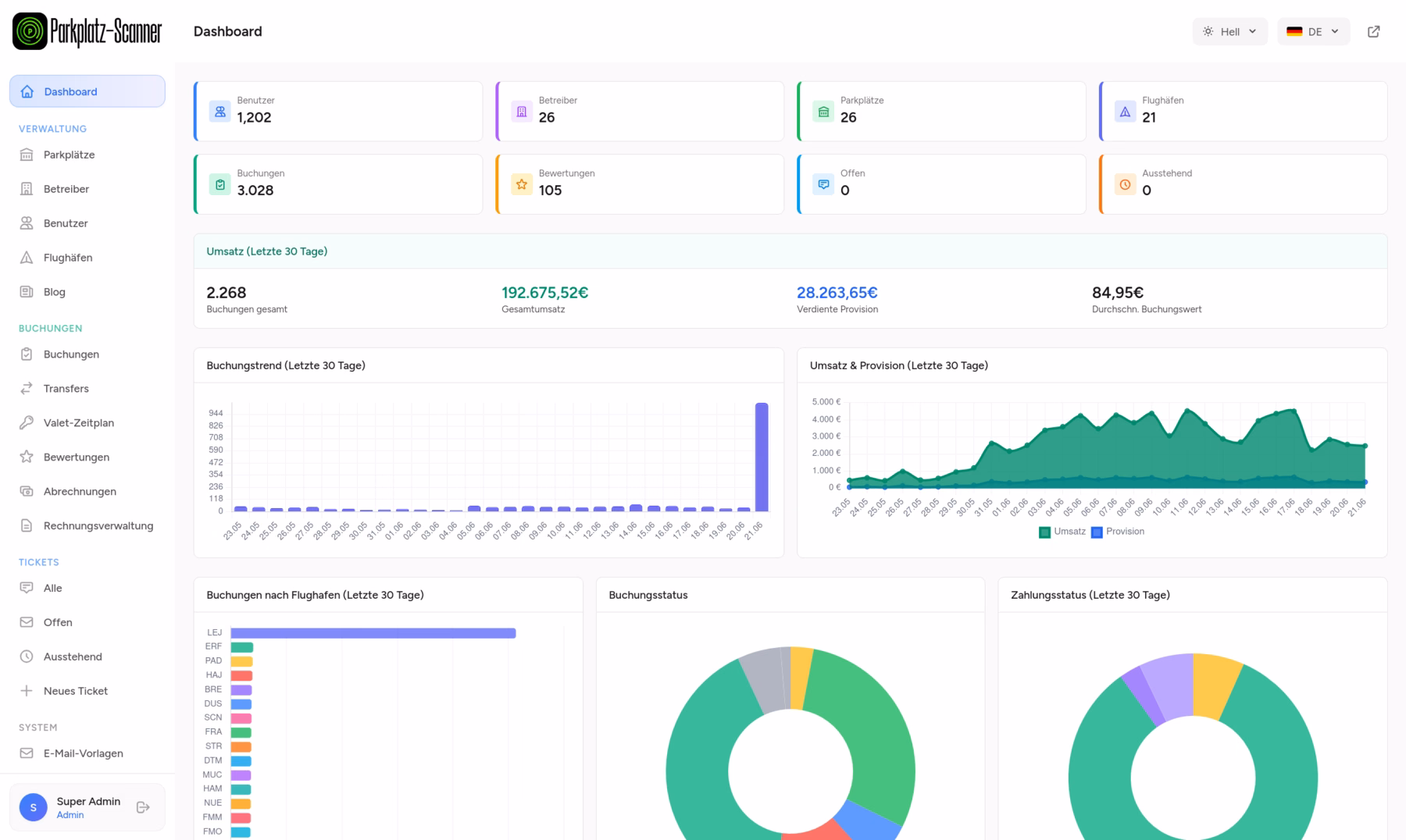Open the E-Mail-Vorlagen sidebar link
This screenshot has width=1406, height=840.
(x=87, y=753)
